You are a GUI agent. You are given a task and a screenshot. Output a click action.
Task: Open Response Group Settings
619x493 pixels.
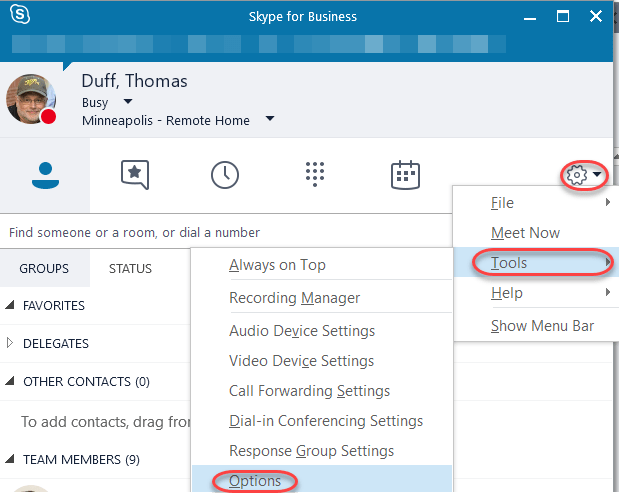pos(322,450)
